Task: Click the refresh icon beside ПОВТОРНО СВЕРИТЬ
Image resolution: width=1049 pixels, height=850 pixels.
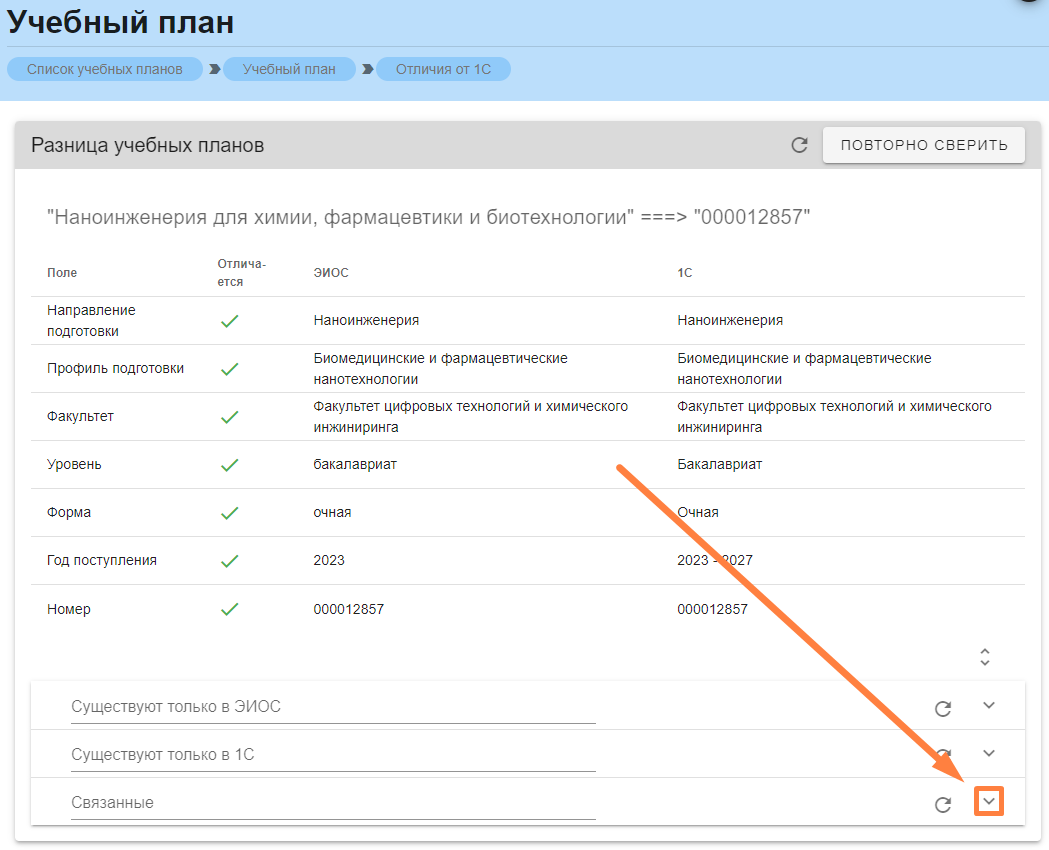Action: click(x=799, y=145)
